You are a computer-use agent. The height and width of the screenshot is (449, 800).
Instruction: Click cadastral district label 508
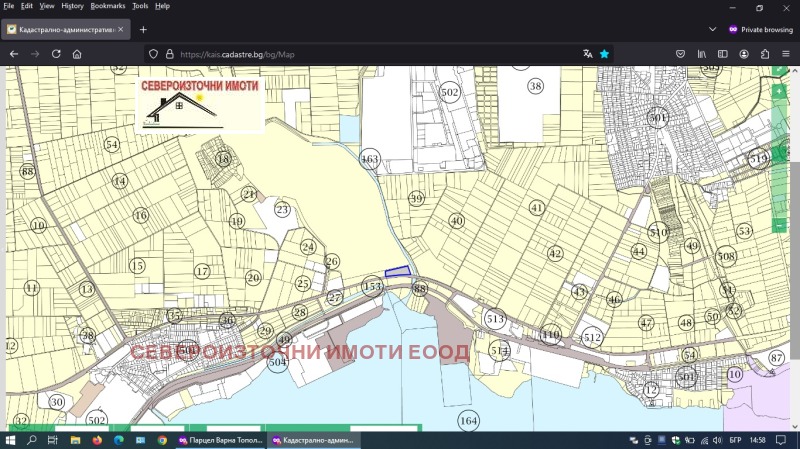point(726,256)
